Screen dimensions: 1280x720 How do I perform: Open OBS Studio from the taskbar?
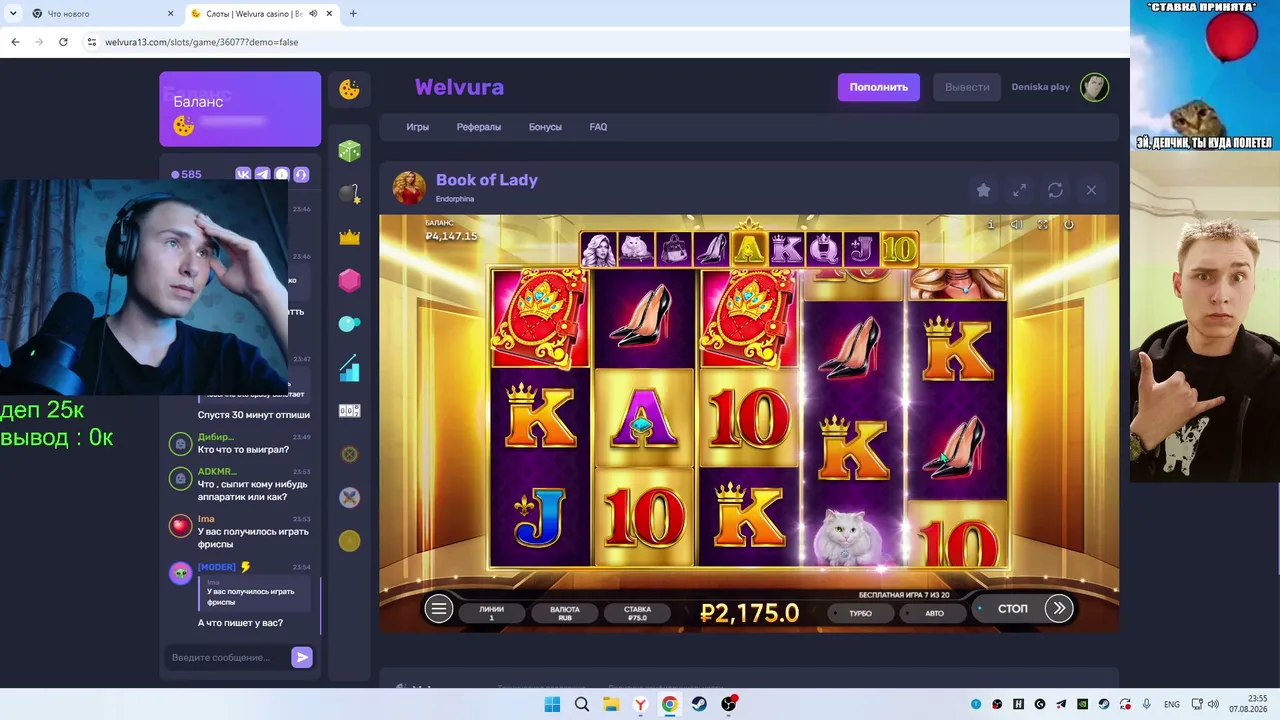728,704
